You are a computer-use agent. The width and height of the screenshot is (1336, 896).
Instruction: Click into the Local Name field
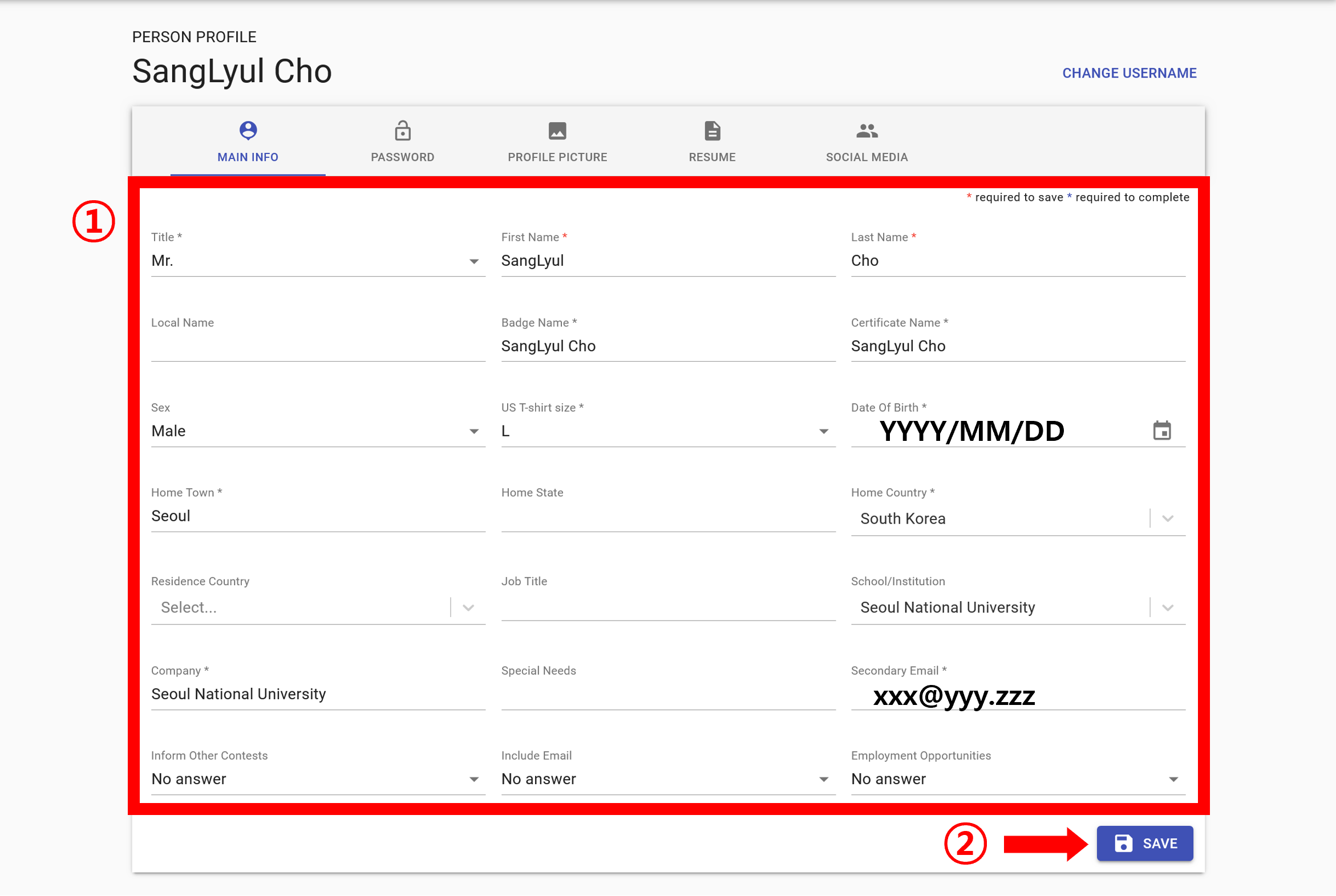tap(318, 346)
